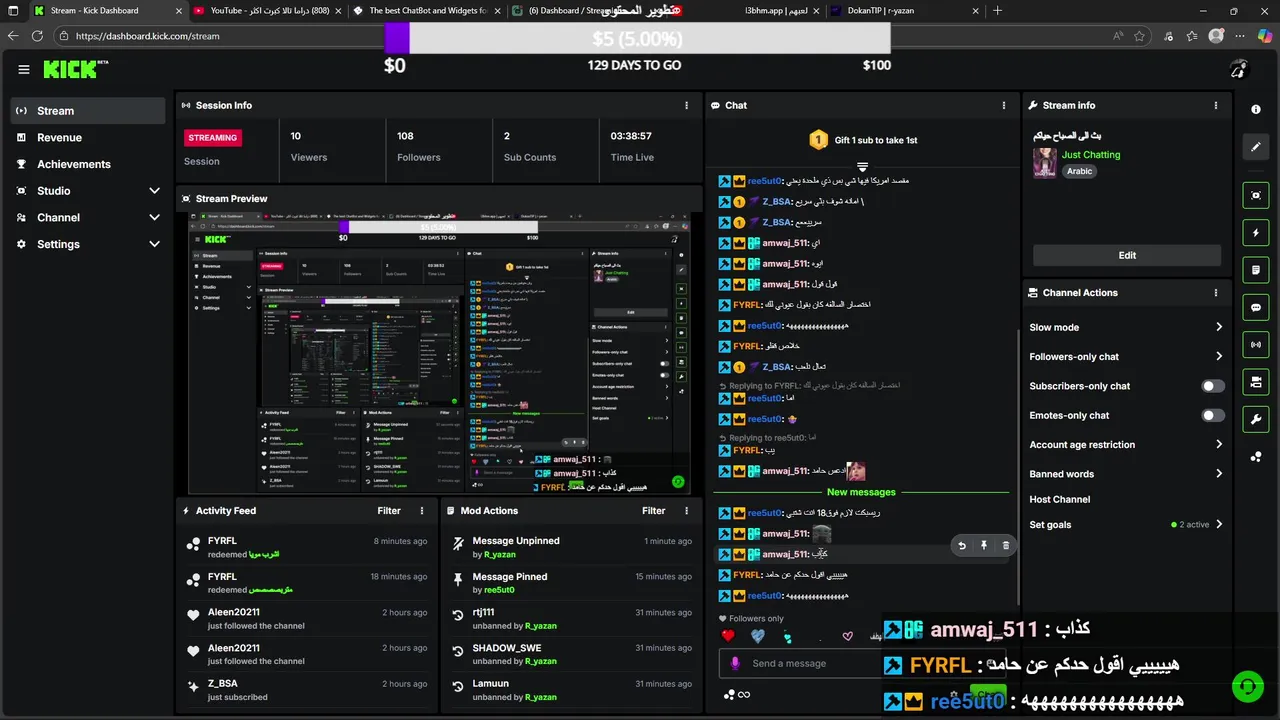Open Chat panel three-dot menu
Image resolution: width=1280 pixels, height=720 pixels.
[1004, 105]
